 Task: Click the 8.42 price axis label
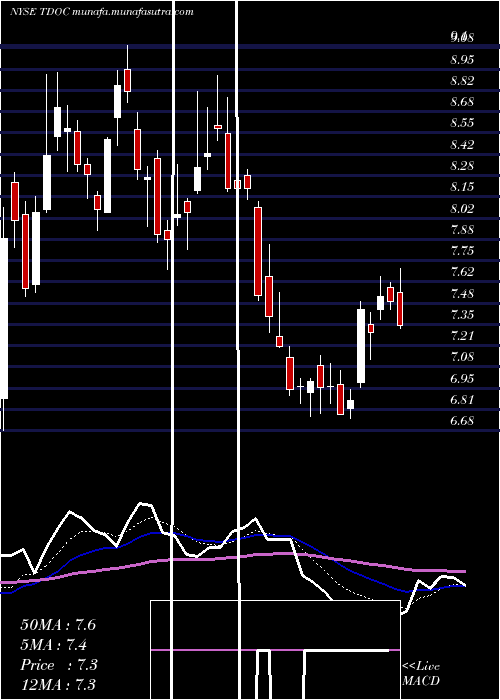tap(462, 145)
